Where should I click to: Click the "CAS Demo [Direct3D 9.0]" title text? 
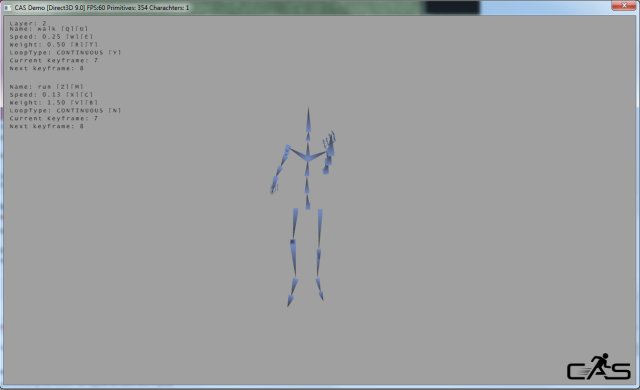coord(49,8)
